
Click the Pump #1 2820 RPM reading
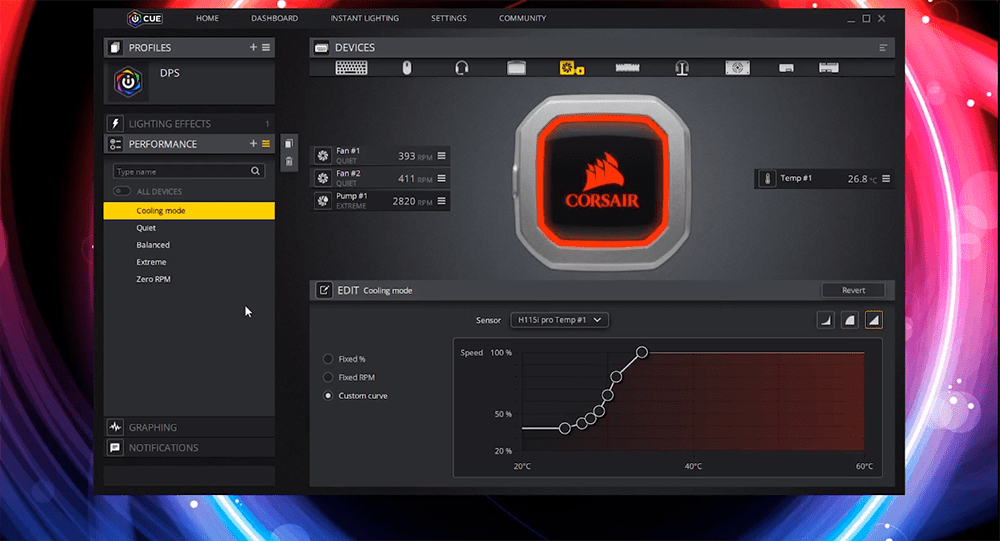click(412, 201)
